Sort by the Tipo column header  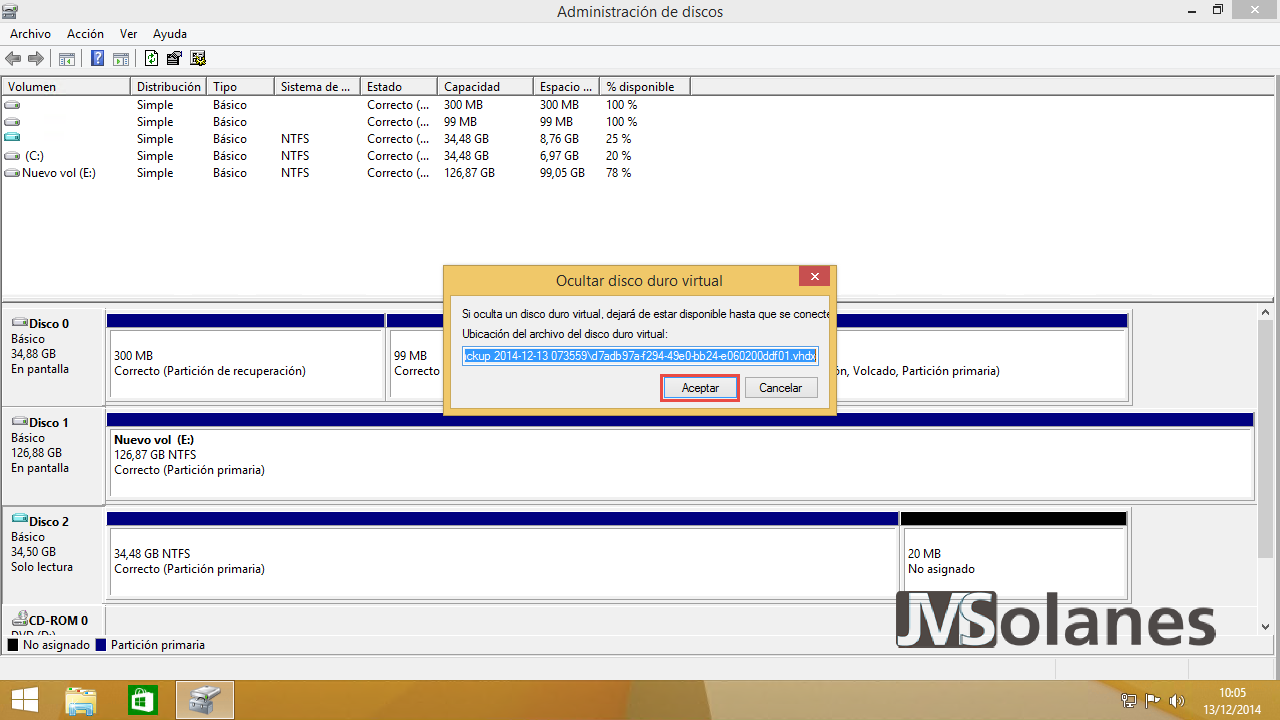240,87
